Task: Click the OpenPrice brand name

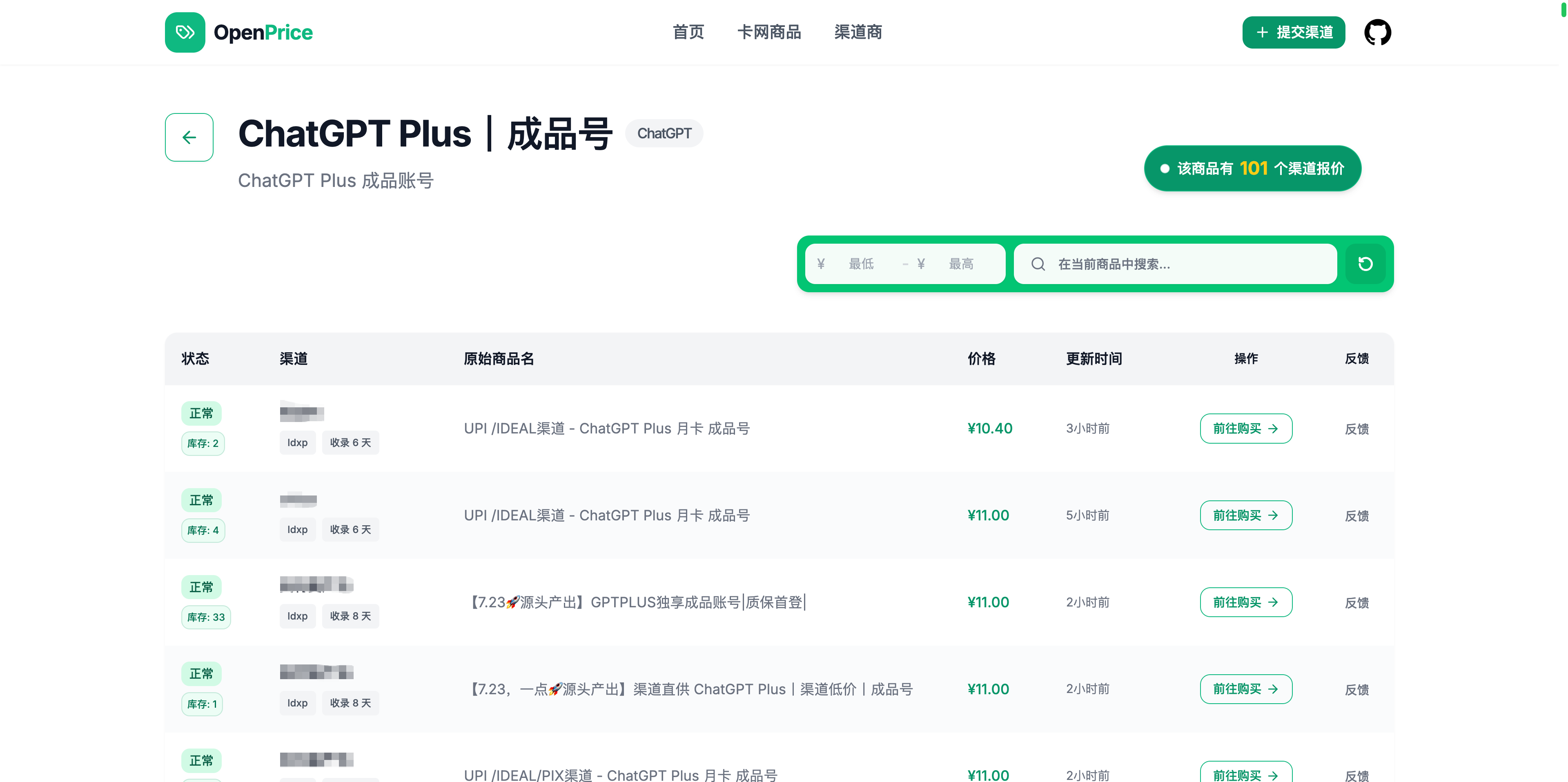Action: (x=263, y=32)
